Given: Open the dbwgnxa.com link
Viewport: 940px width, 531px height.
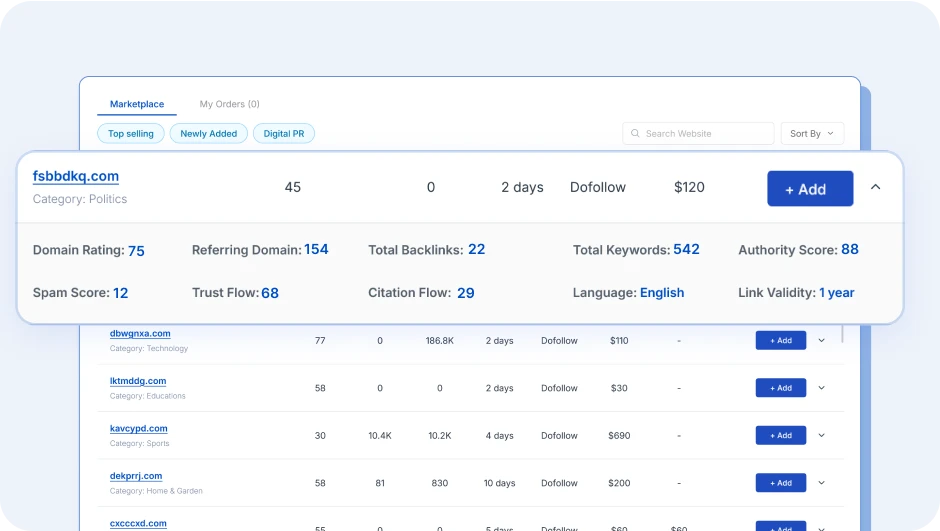Looking at the screenshot, I should click(140, 333).
